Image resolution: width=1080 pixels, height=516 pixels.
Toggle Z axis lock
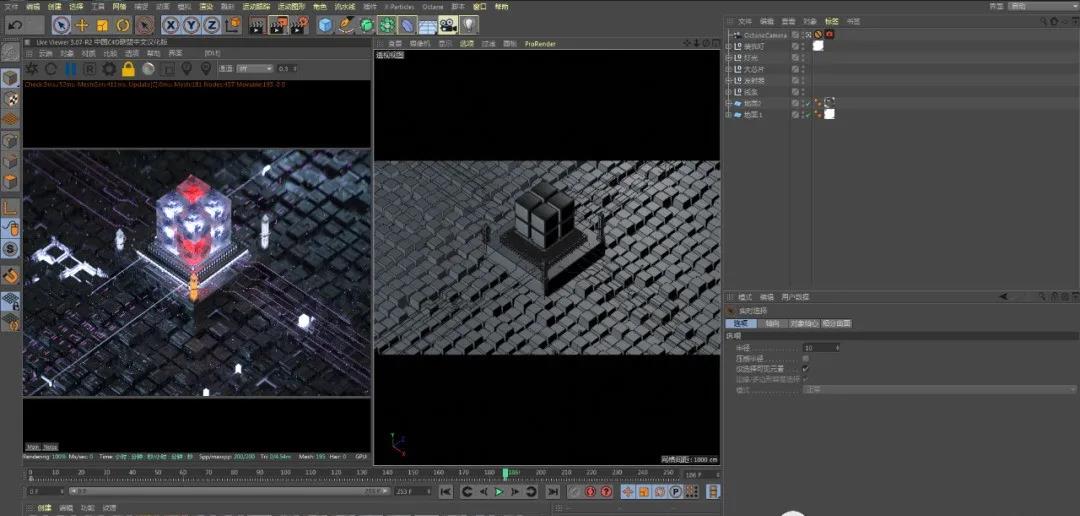pyautogui.click(x=211, y=25)
